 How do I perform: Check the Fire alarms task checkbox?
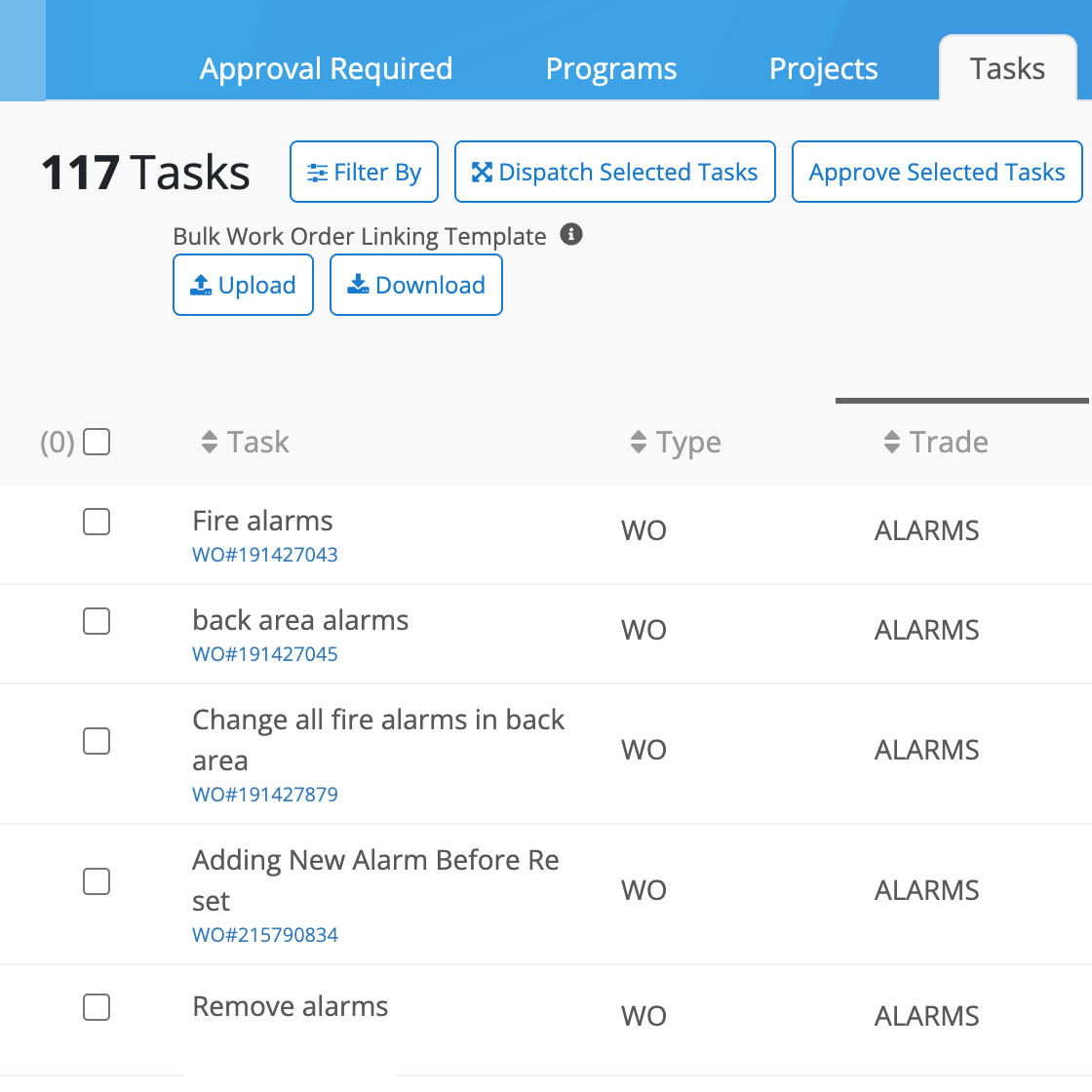pyautogui.click(x=97, y=522)
